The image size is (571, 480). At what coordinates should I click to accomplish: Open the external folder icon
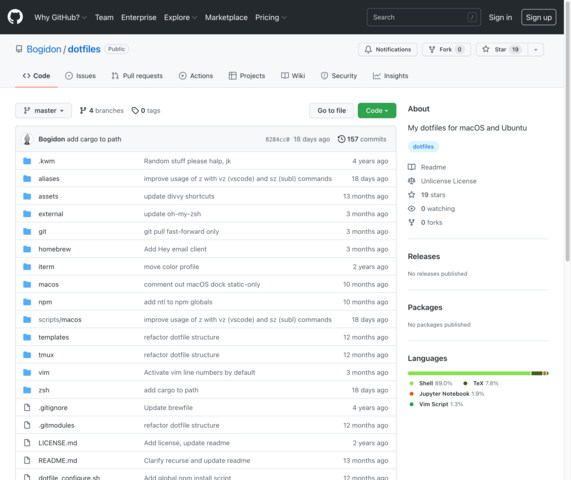27,214
